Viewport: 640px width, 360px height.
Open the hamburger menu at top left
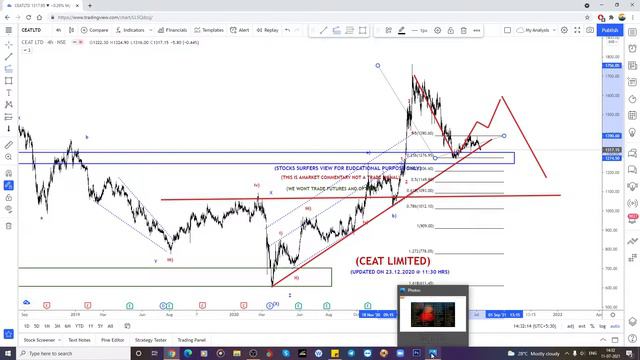click(9, 30)
